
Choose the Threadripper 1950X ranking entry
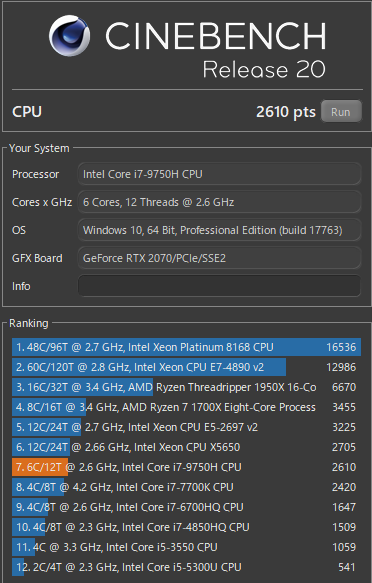click(x=186, y=387)
